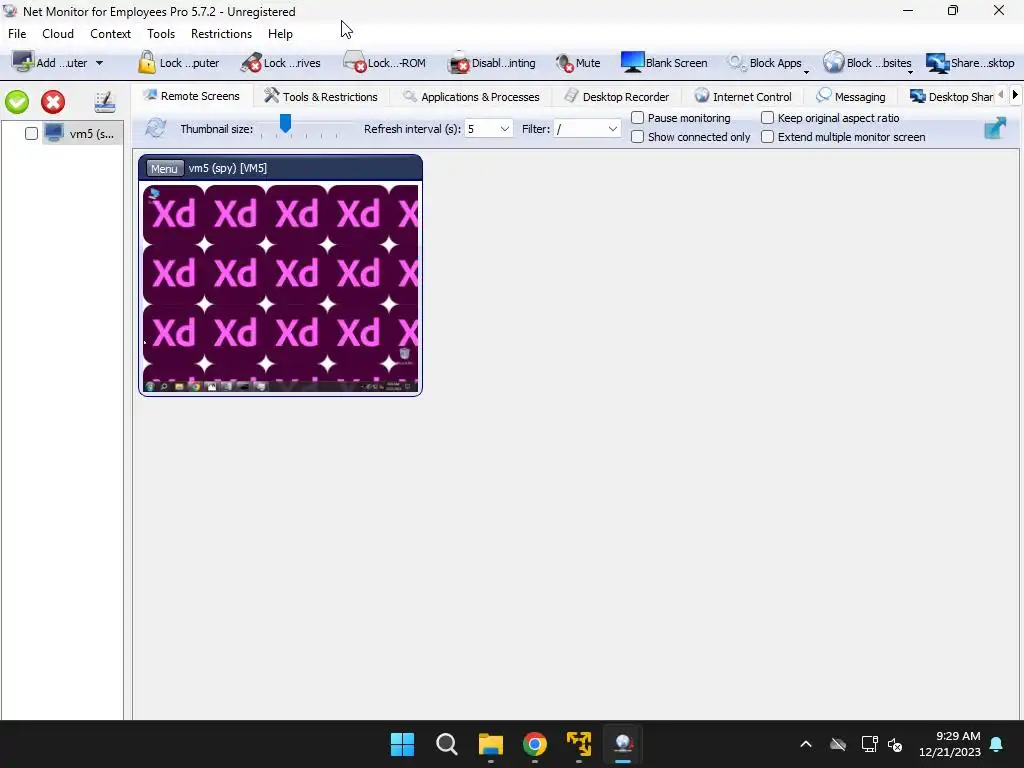Viewport: 1024px width, 768px height.
Task: Open the Cloud menu
Action: pyautogui.click(x=58, y=34)
